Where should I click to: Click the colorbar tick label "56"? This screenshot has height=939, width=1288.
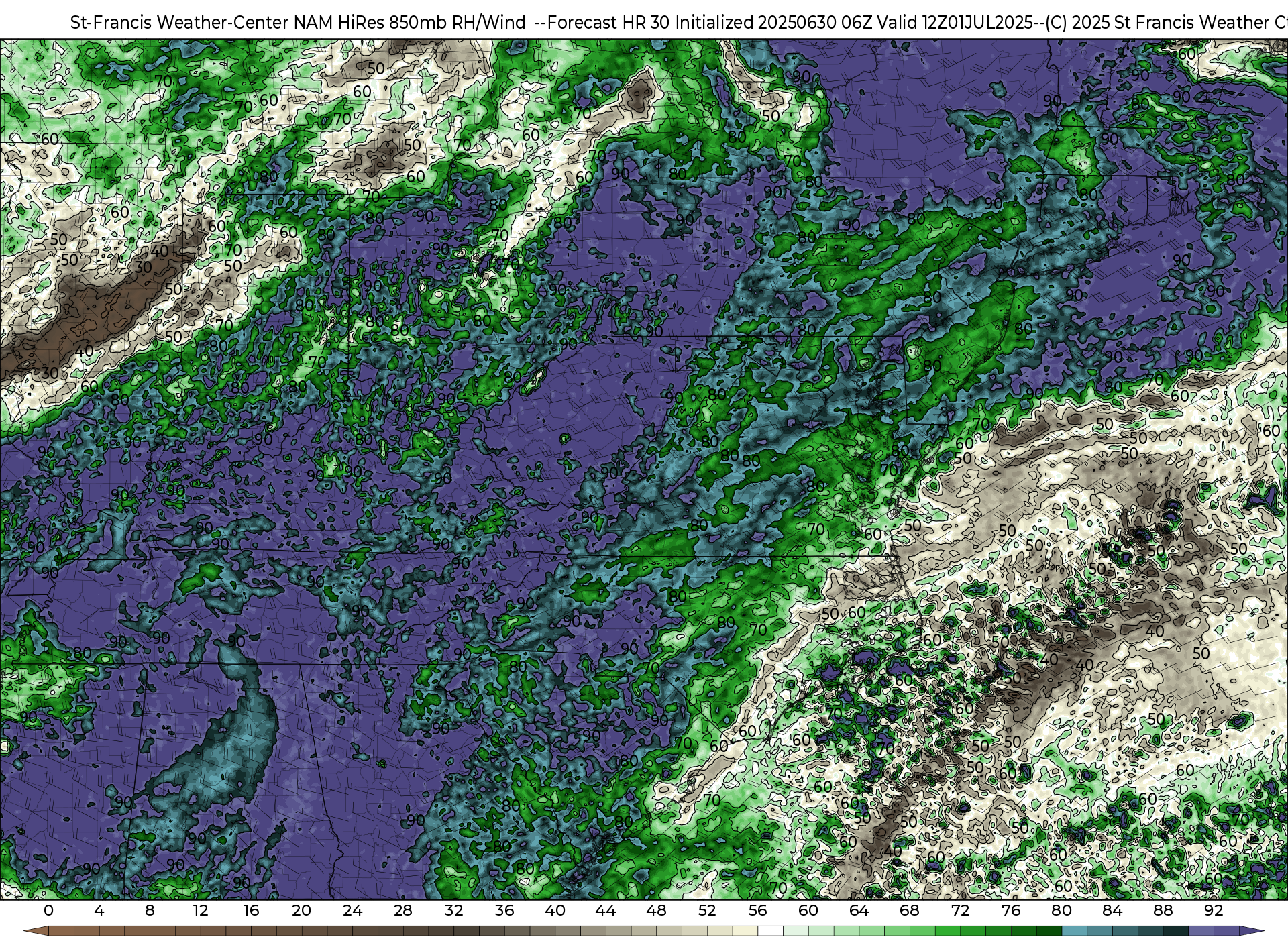pos(757,911)
